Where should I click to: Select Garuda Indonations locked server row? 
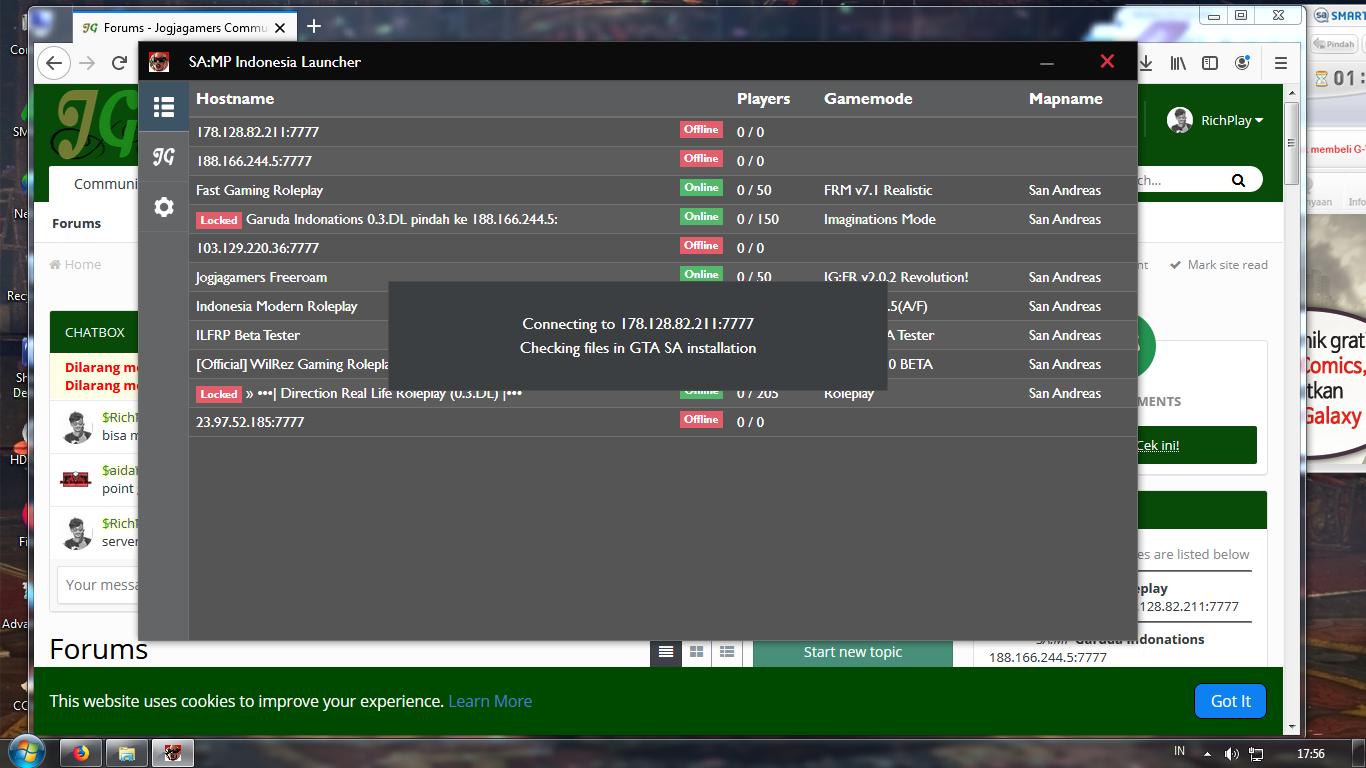pos(663,219)
